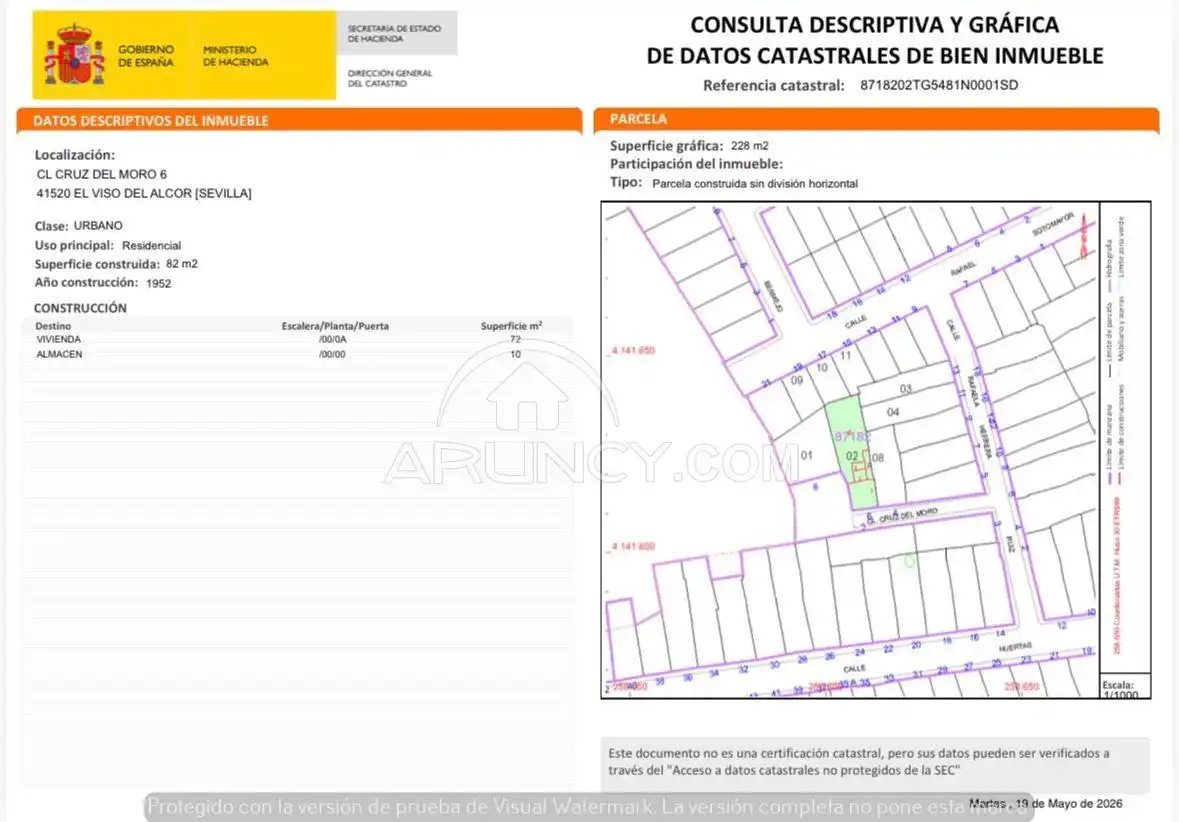This screenshot has width=1179, height=822.
Task: Click 'Parcela construida sin división horizontal' text
Action: [755, 184]
